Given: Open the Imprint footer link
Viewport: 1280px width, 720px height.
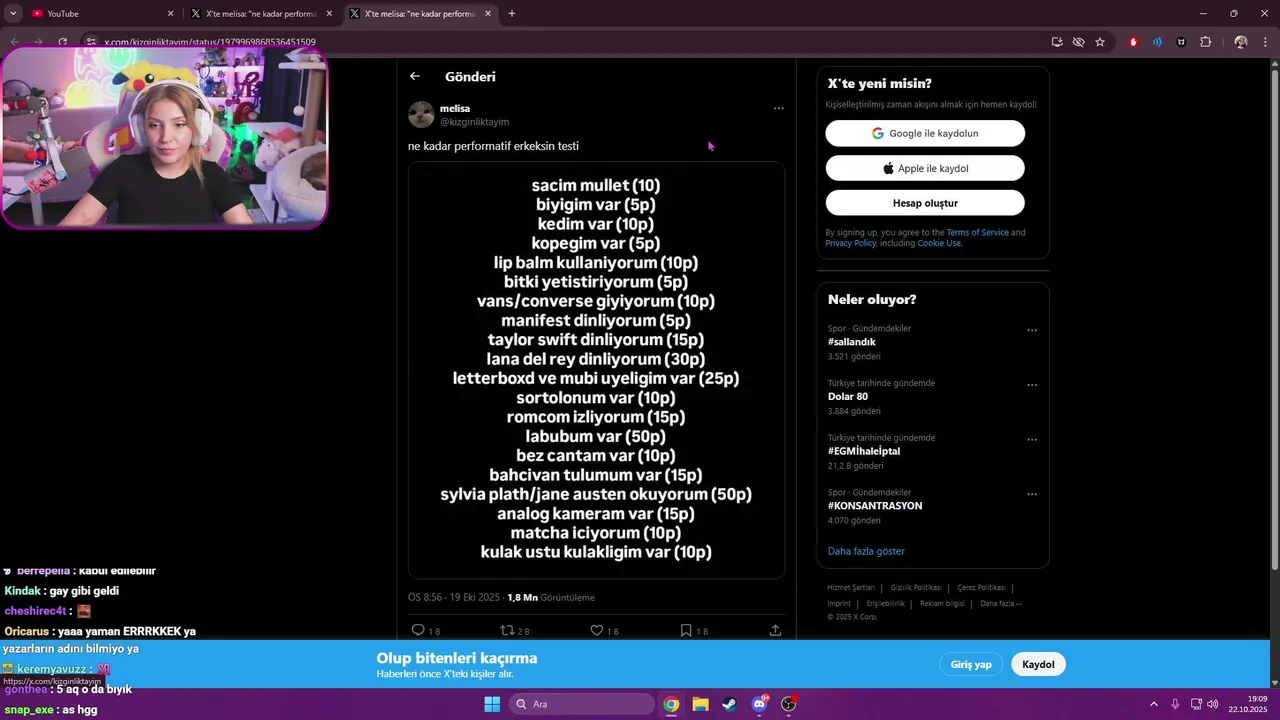Looking at the screenshot, I should [839, 604].
